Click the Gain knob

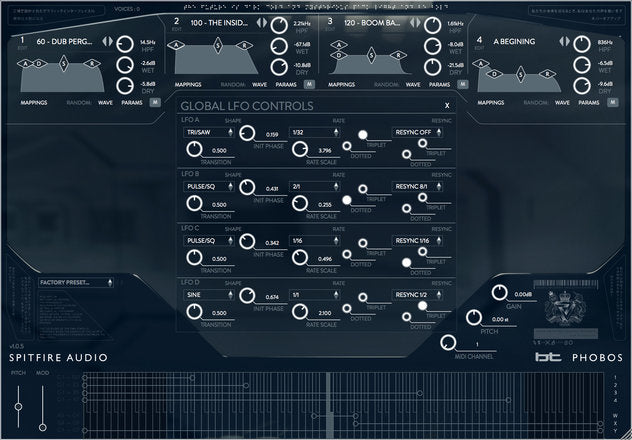(499, 294)
